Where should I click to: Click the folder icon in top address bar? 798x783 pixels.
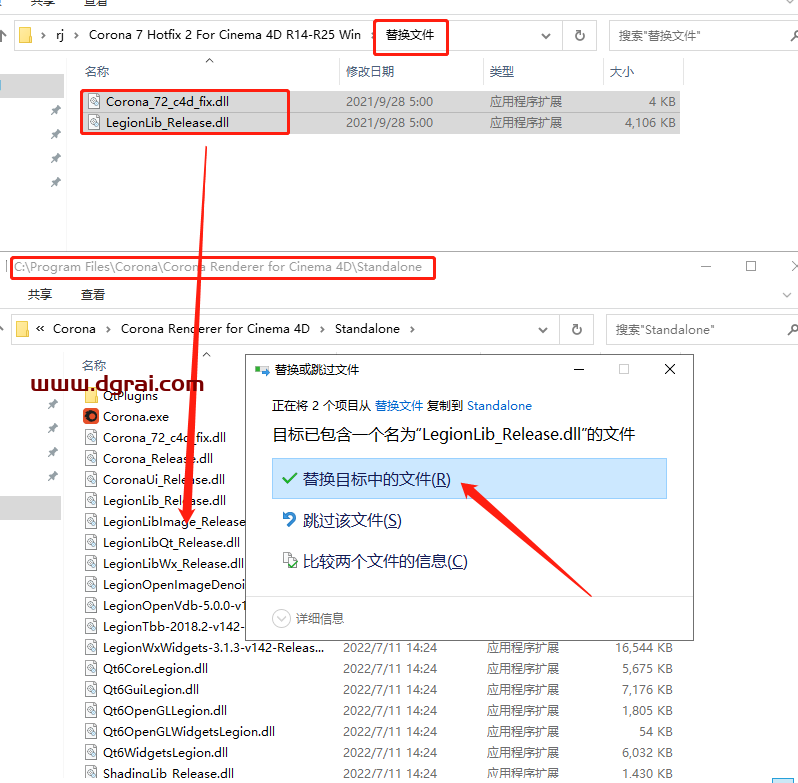[27, 35]
